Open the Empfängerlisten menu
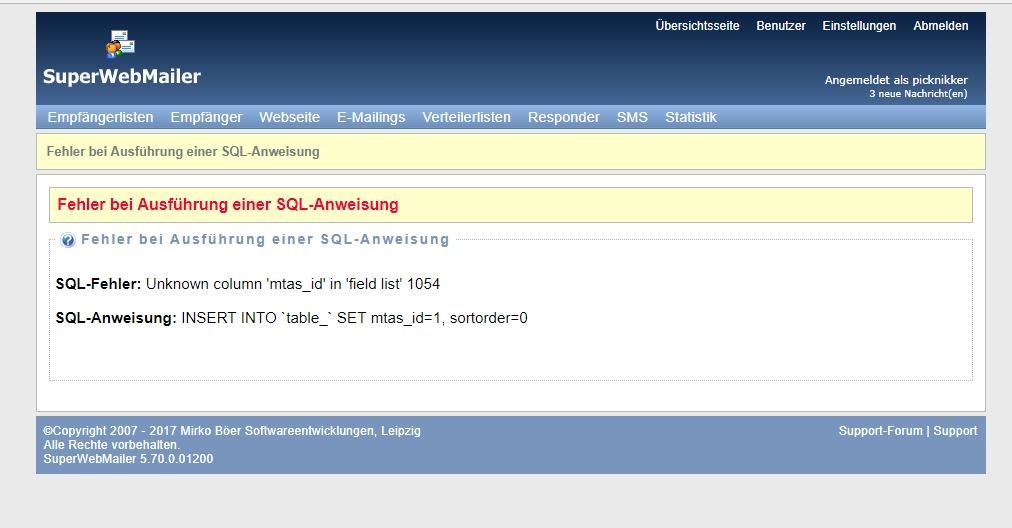 point(100,117)
